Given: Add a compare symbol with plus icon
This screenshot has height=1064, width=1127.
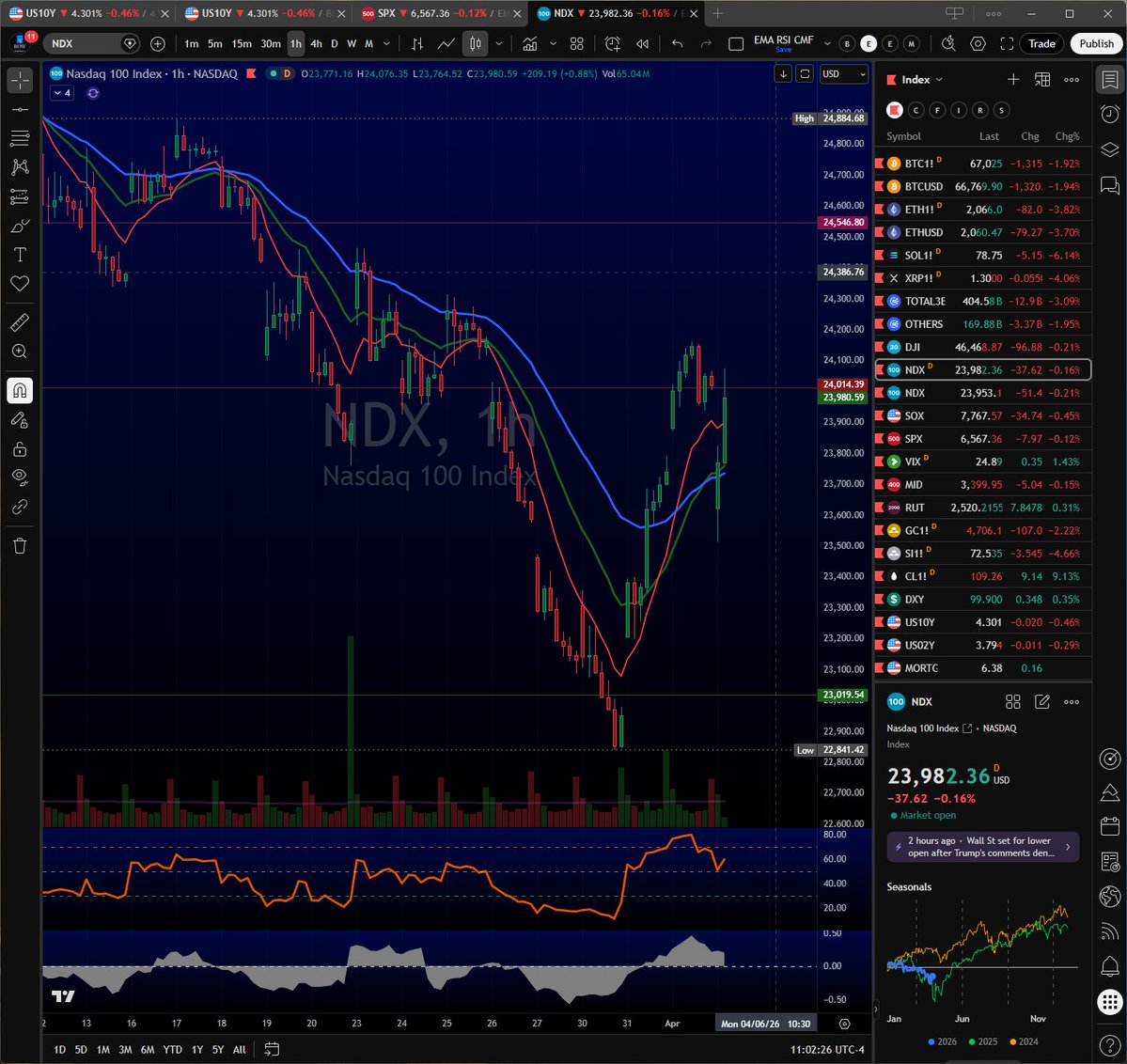Looking at the screenshot, I should click(157, 44).
